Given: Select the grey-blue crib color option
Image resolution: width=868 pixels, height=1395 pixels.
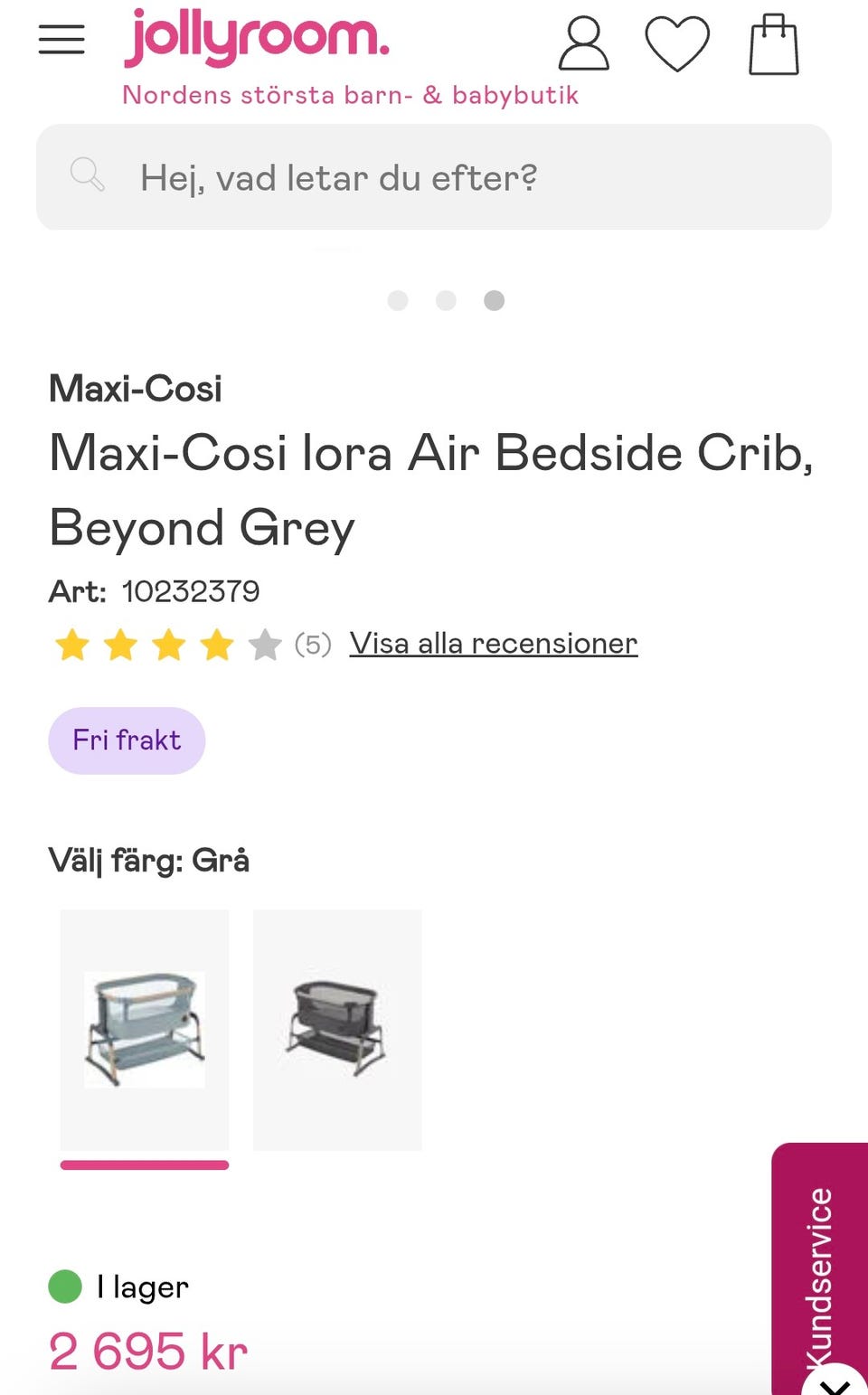Looking at the screenshot, I should (x=145, y=1030).
